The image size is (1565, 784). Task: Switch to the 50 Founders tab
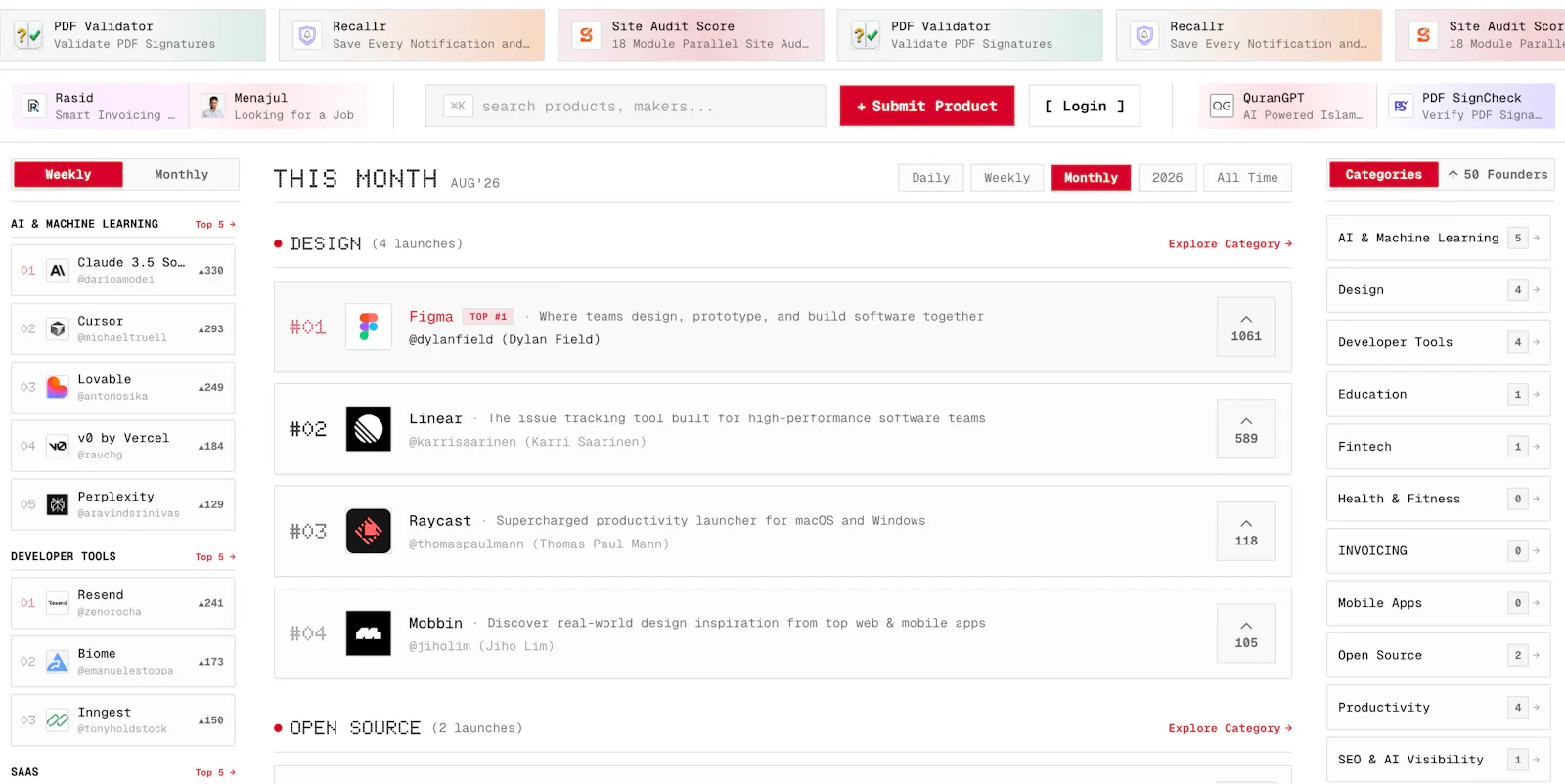click(x=1498, y=174)
